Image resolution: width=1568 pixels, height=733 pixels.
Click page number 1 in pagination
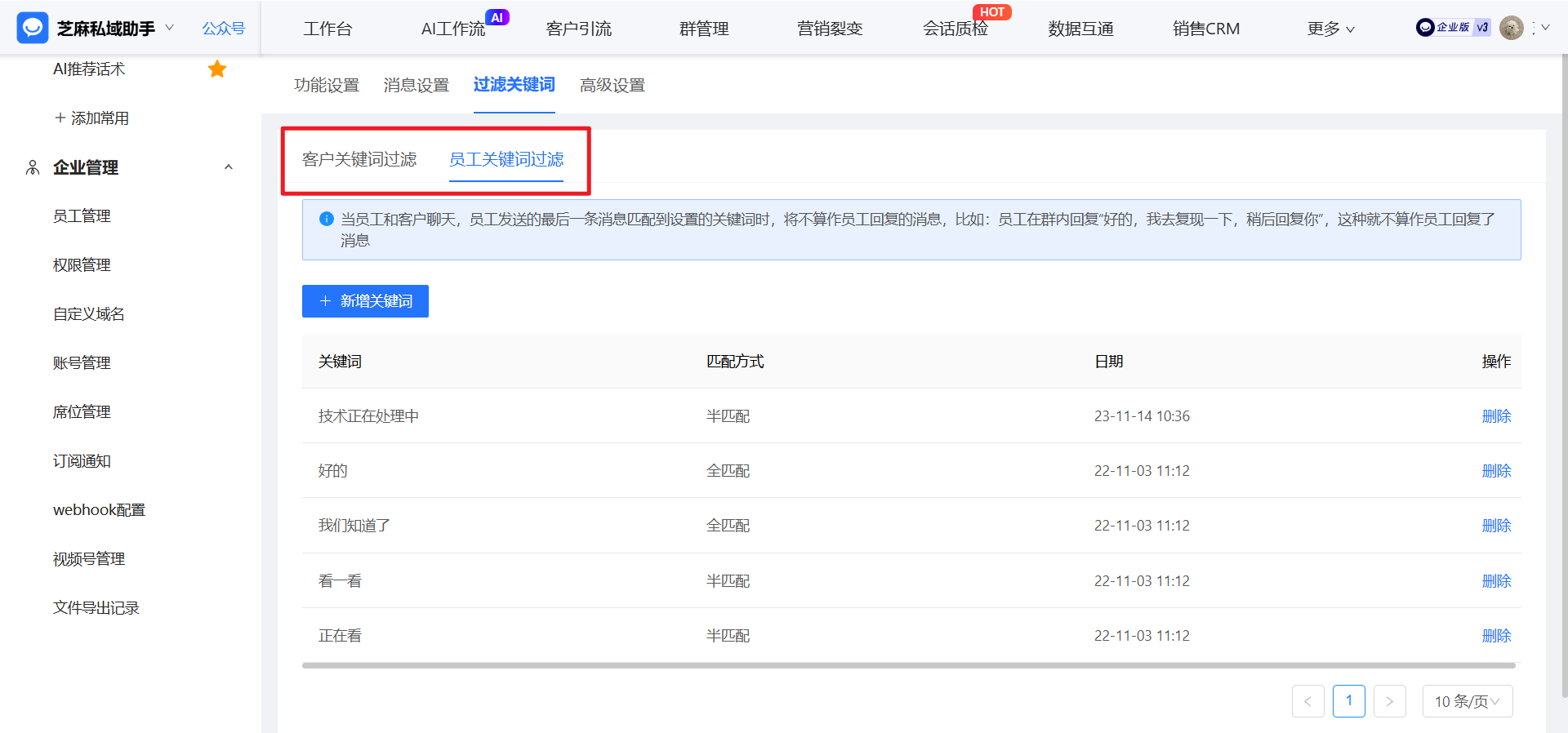click(1349, 701)
